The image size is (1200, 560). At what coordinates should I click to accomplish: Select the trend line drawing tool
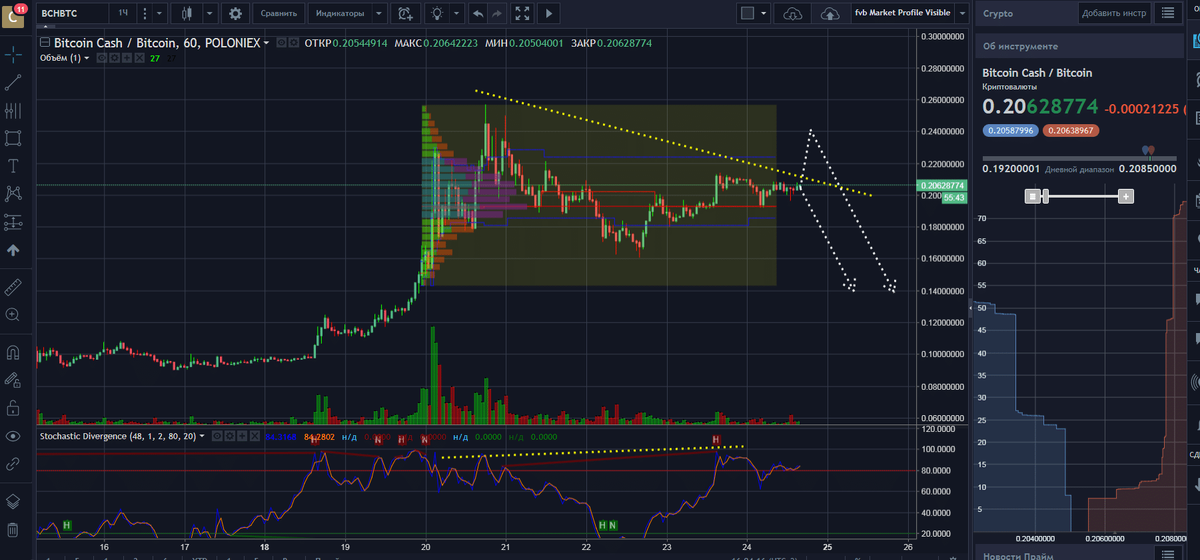point(13,83)
